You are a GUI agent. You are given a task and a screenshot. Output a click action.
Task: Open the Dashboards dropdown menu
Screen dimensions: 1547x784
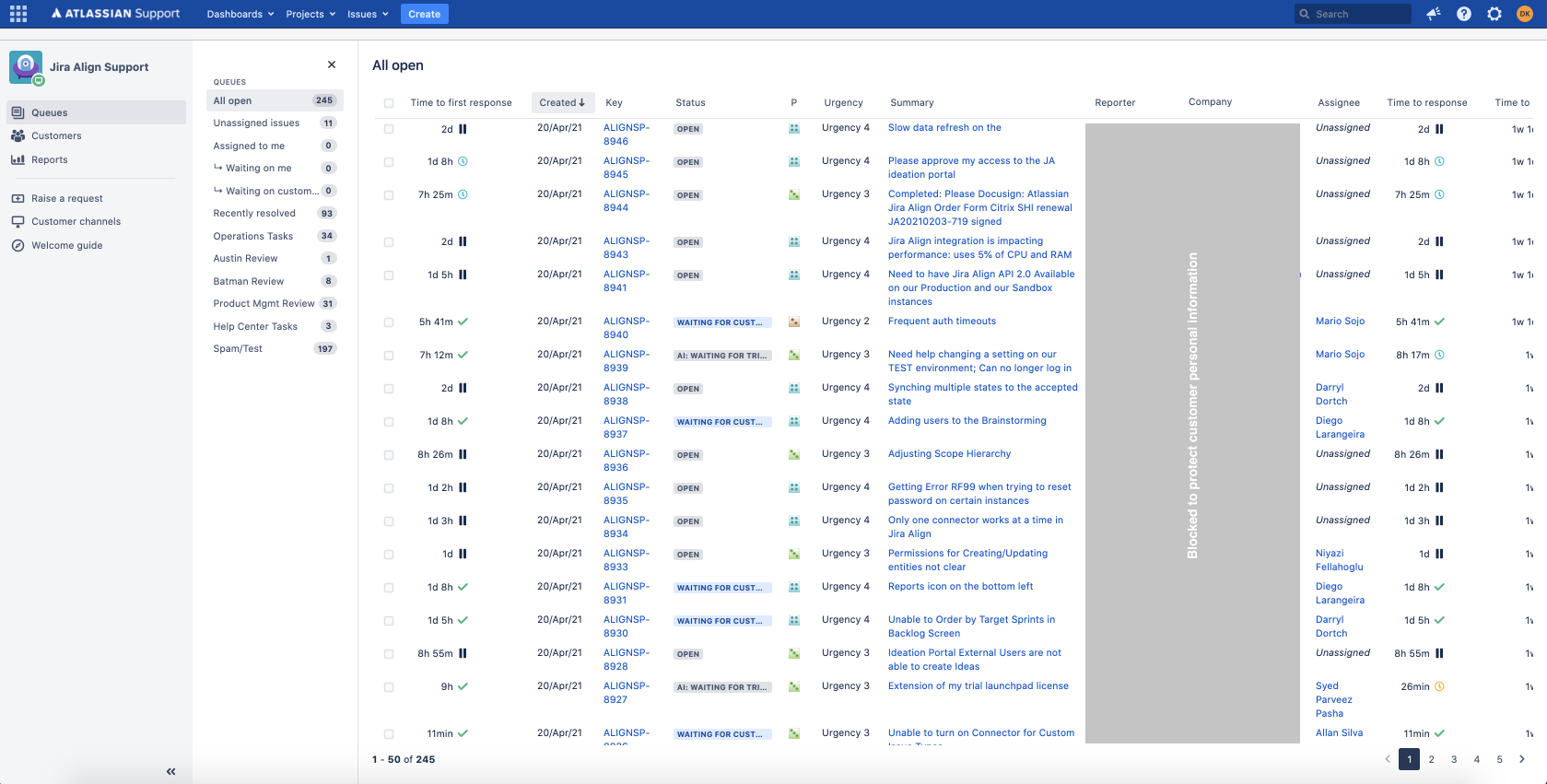click(240, 14)
